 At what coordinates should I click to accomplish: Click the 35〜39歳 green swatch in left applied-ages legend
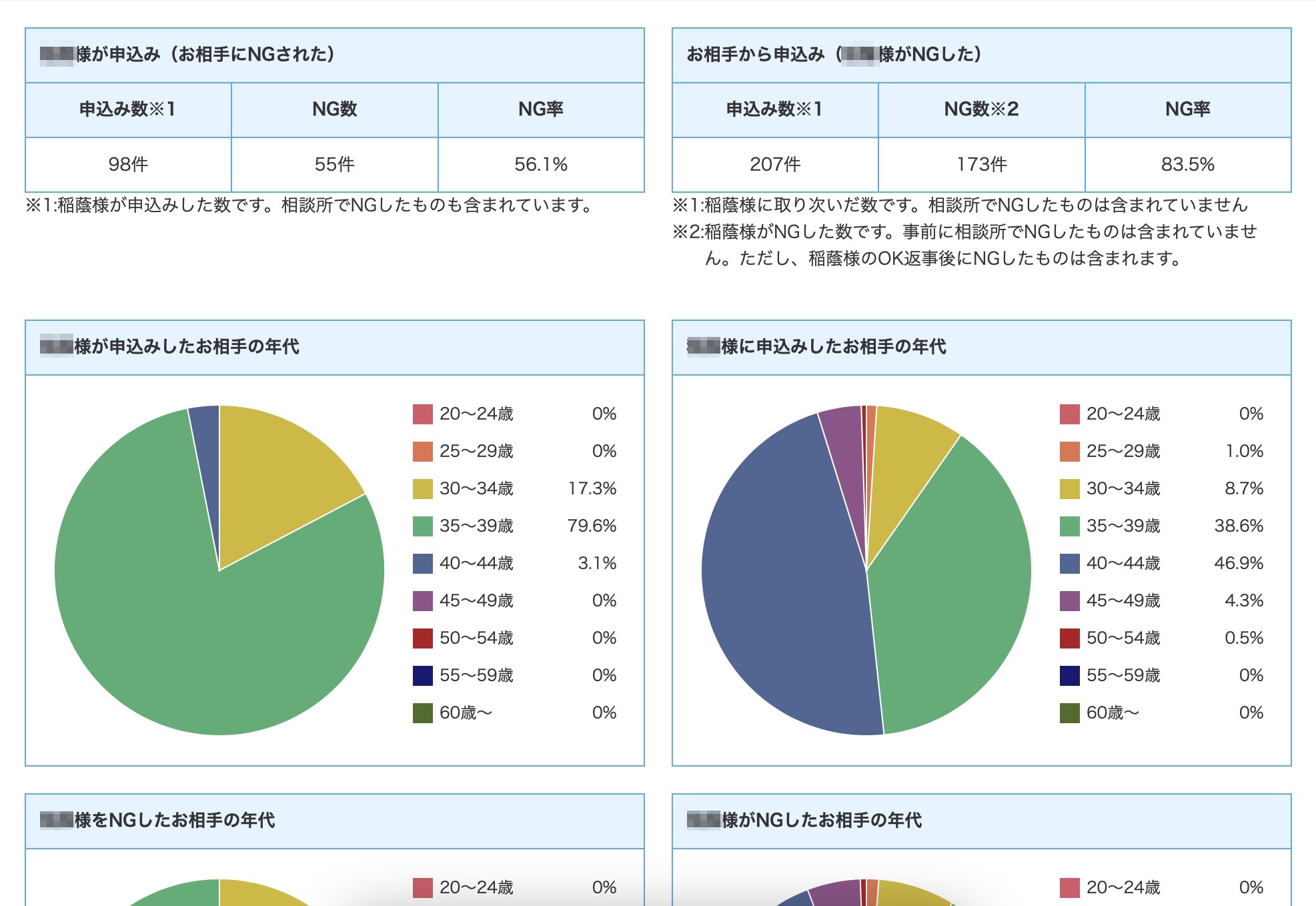coord(423,526)
